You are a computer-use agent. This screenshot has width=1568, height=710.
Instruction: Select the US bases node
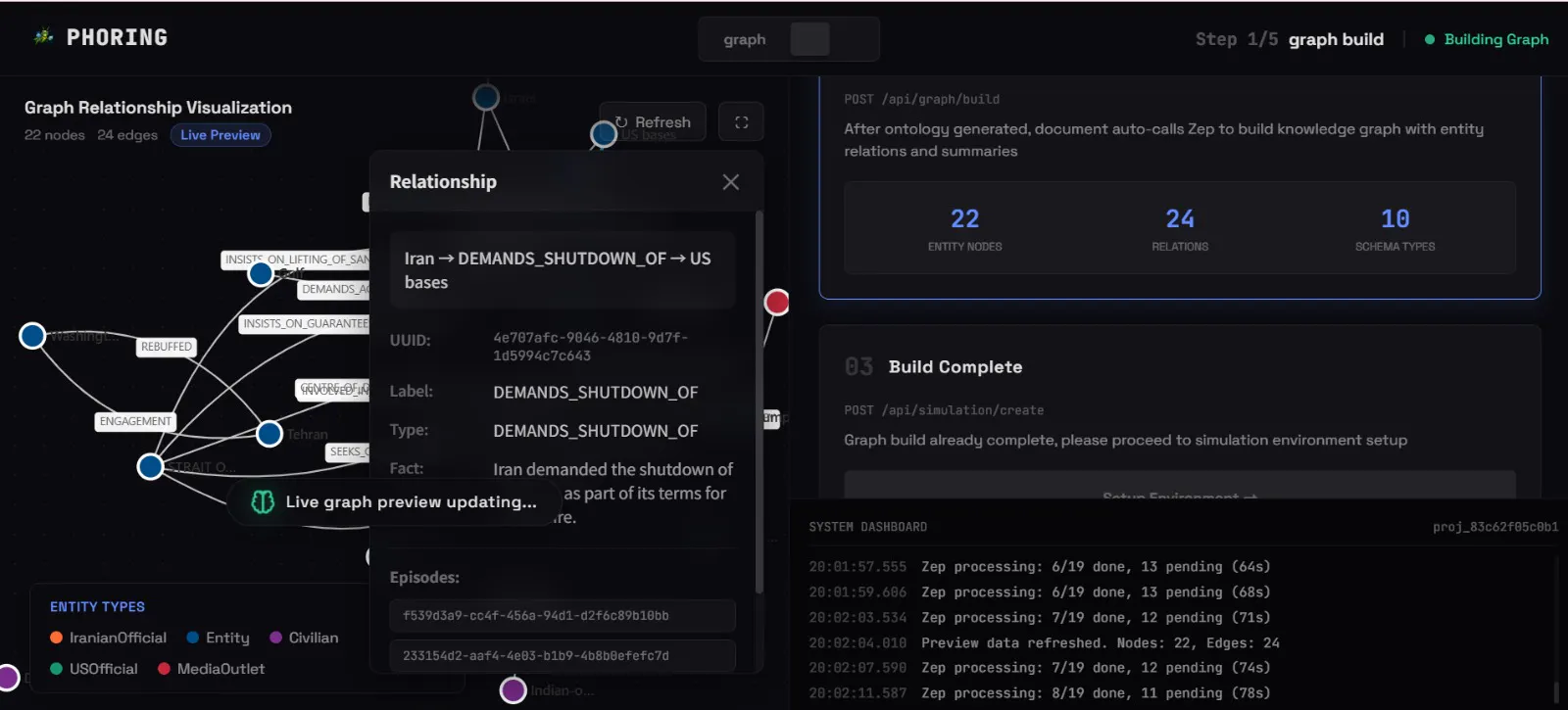pos(604,134)
